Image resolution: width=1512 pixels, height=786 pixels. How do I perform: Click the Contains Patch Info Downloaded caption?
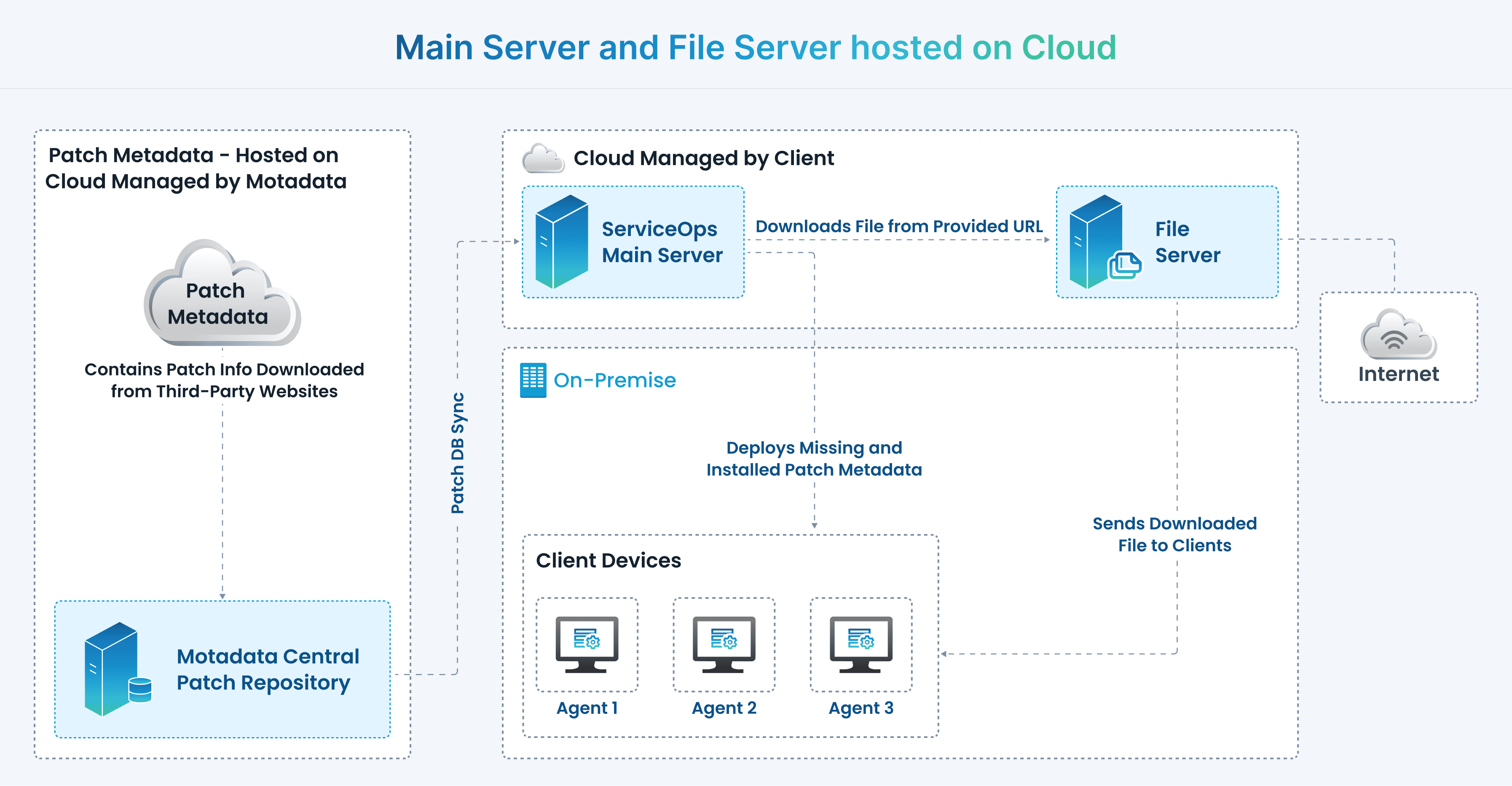coord(225,381)
